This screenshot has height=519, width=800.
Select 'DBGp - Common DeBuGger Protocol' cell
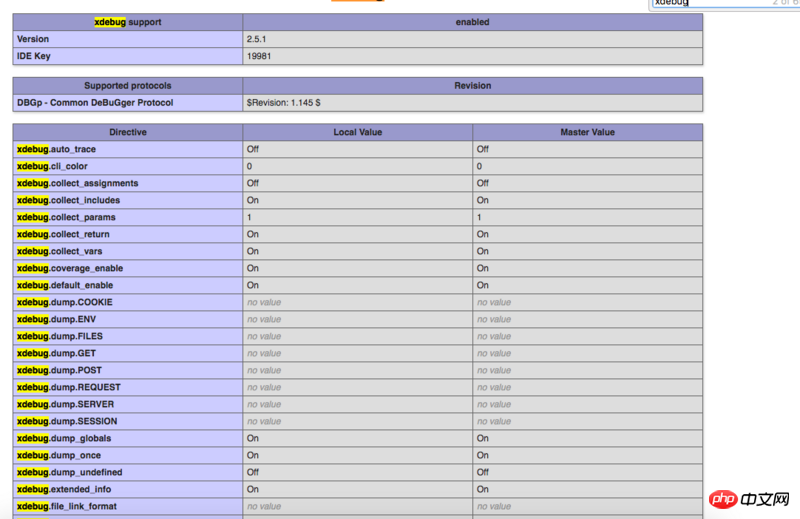pos(128,103)
